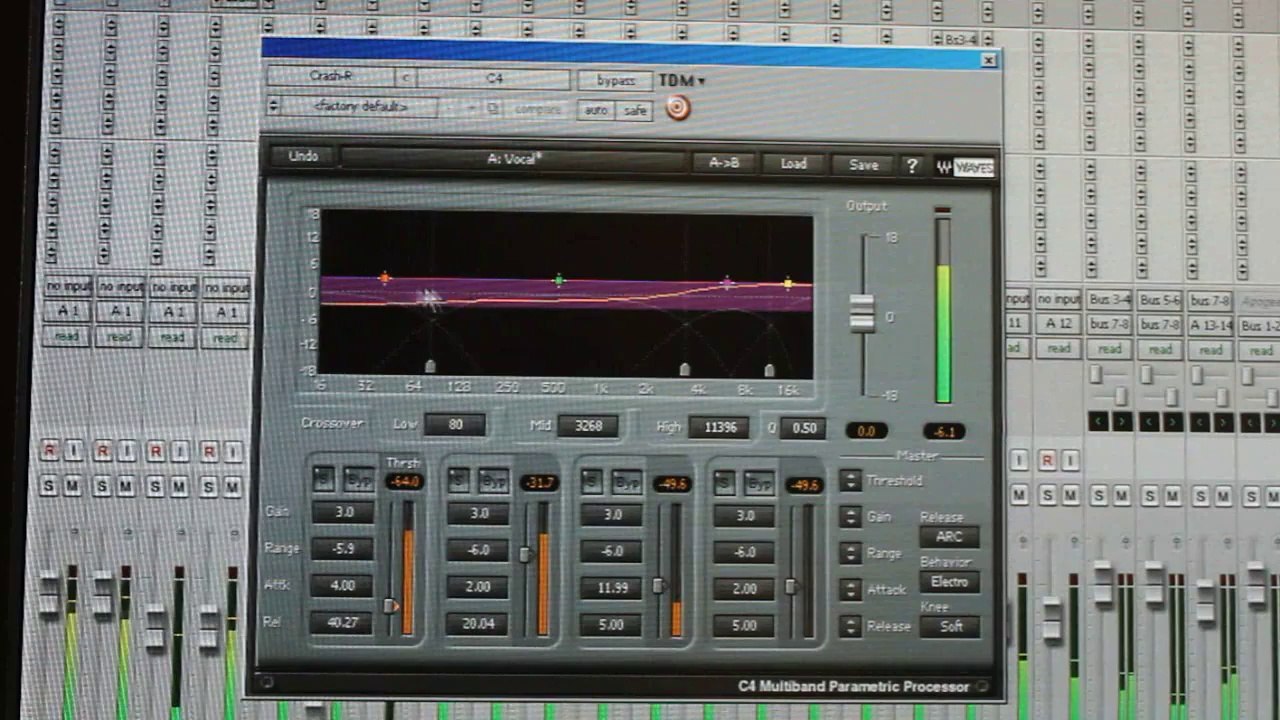Open the factory default preset menu

(360, 106)
